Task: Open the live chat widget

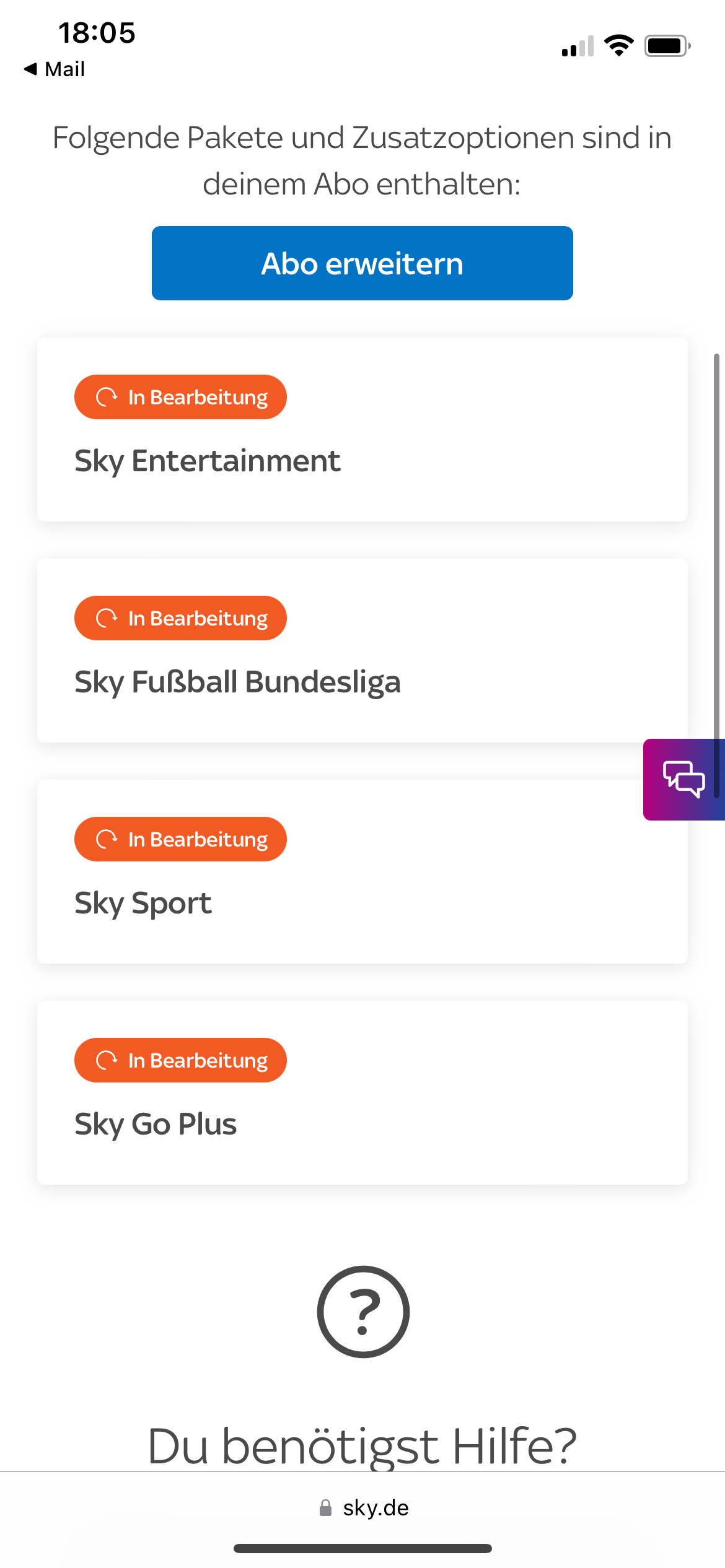Action: pos(683,779)
